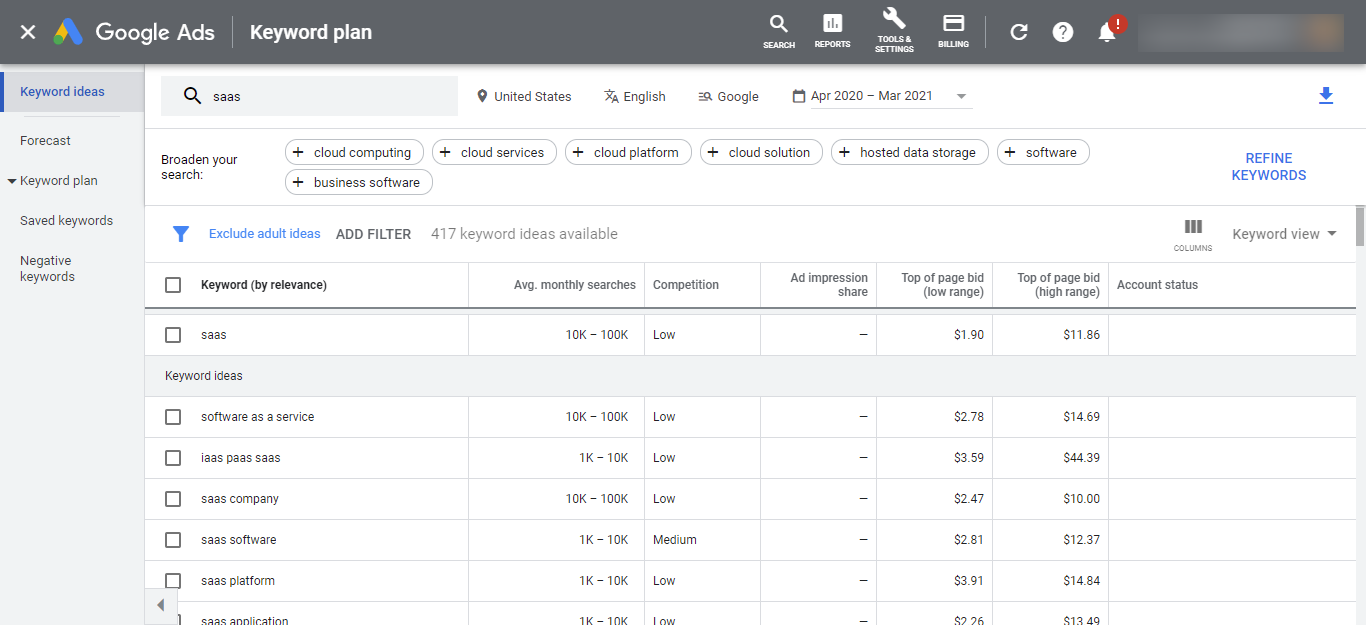Click the ADD FILTER button

tap(373, 234)
